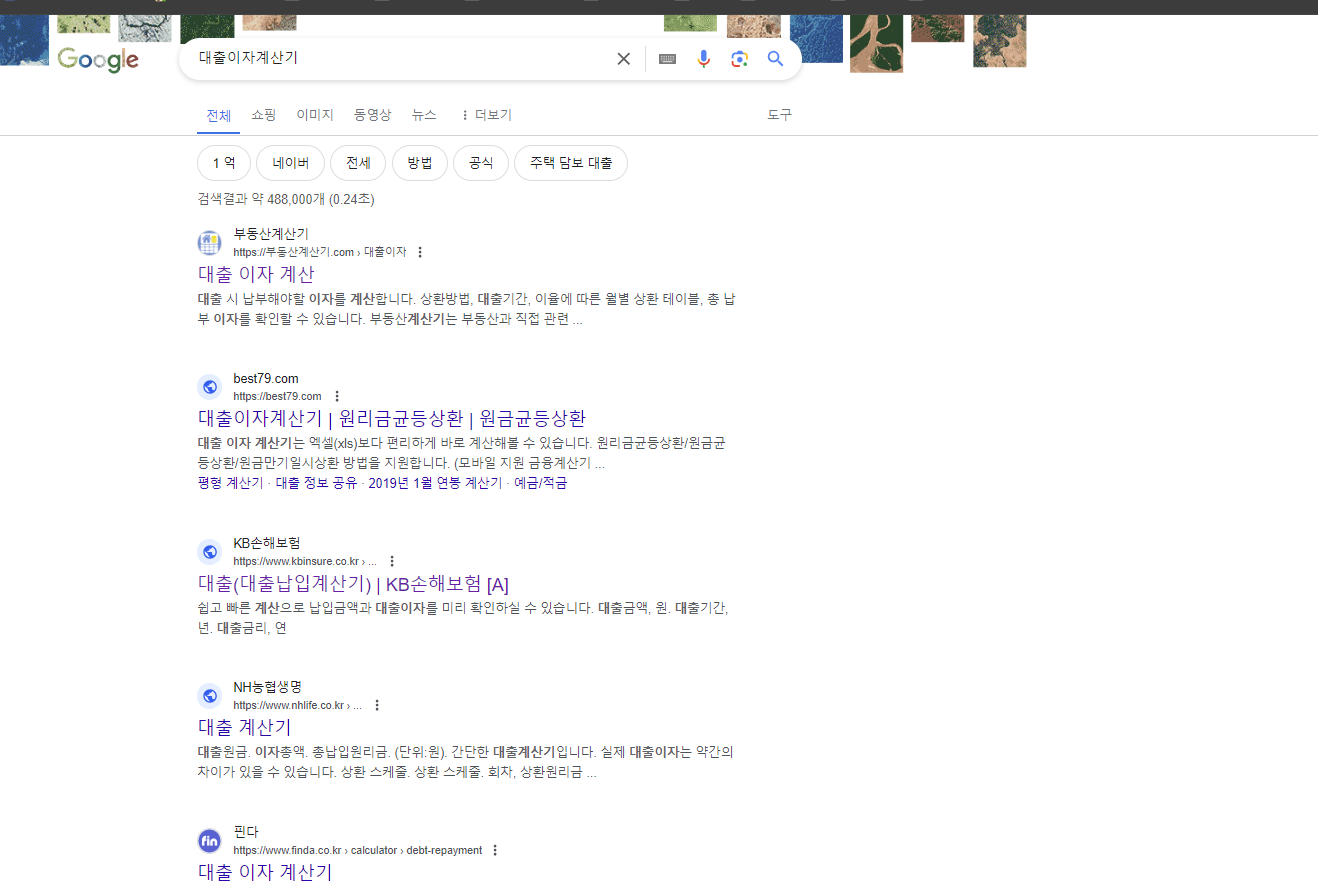The image size is (1318, 890).
Task: Switch to the 동영상 tab
Action: tap(372, 115)
